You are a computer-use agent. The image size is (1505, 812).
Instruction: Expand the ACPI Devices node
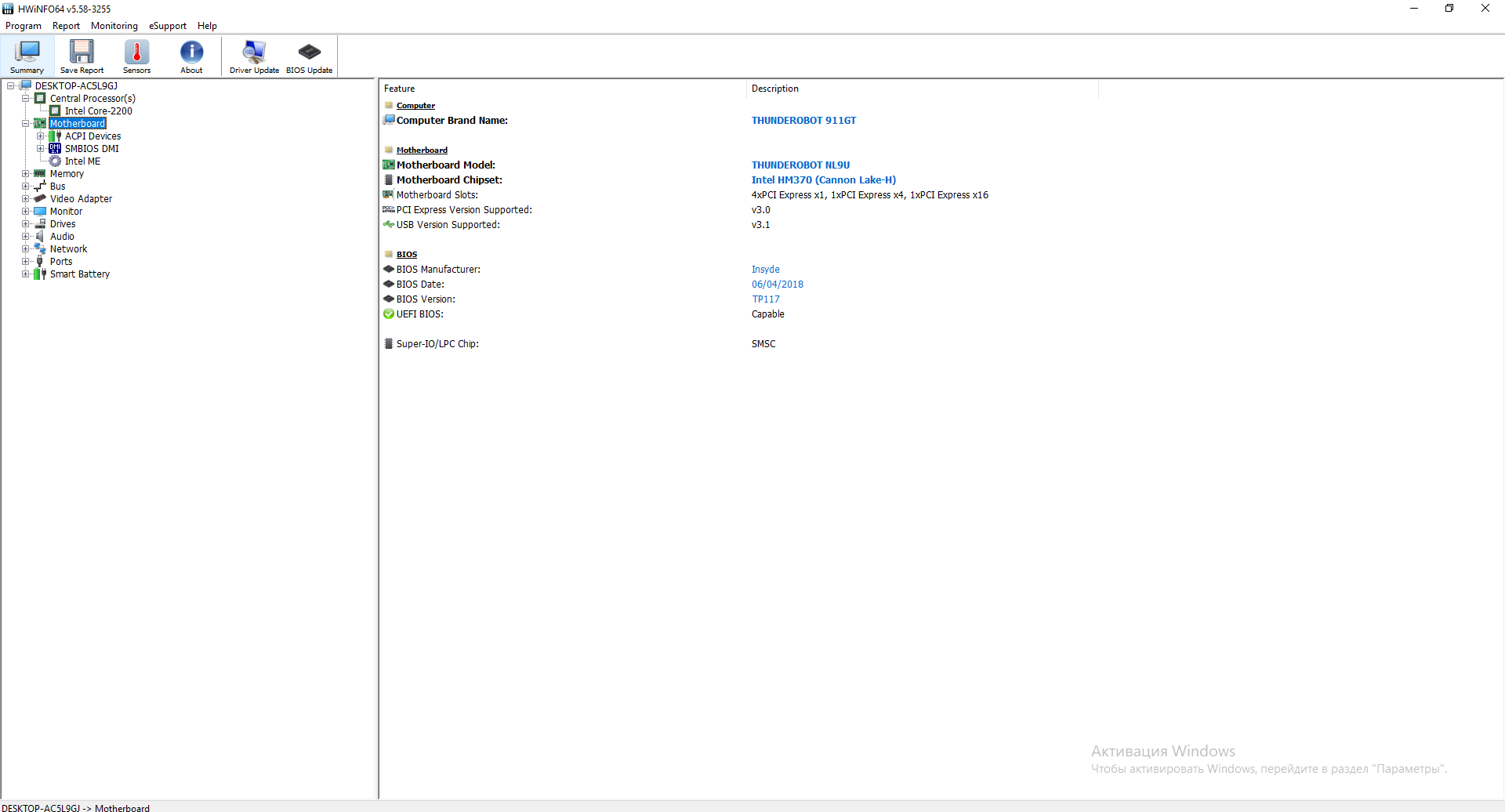pyautogui.click(x=41, y=136)
